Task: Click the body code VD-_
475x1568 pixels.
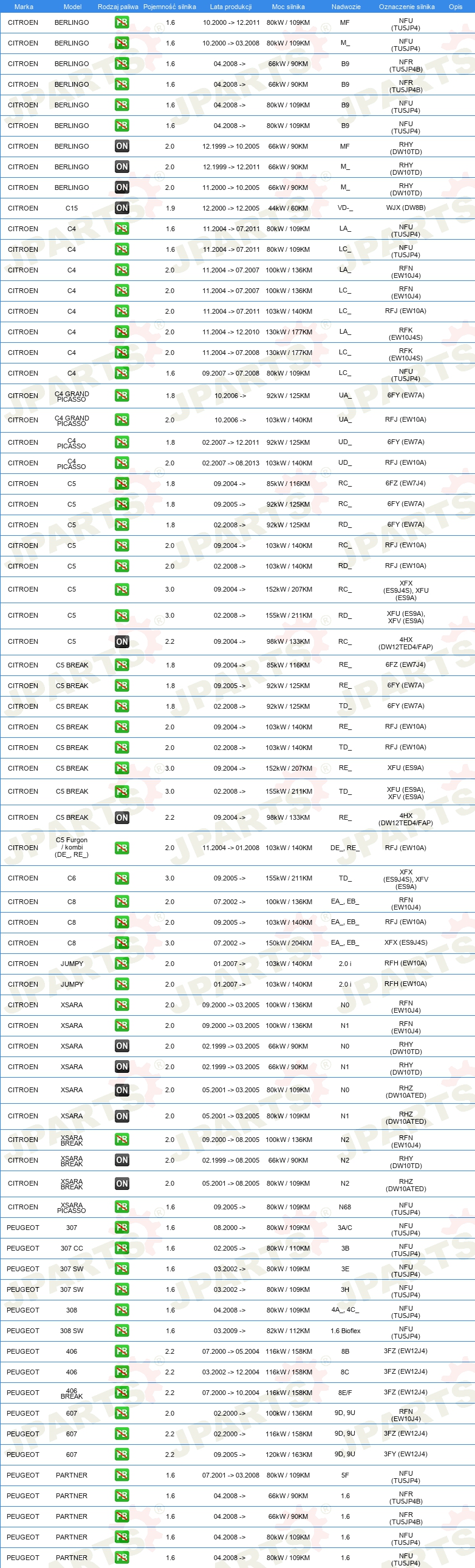Action: tap(345, 208)
